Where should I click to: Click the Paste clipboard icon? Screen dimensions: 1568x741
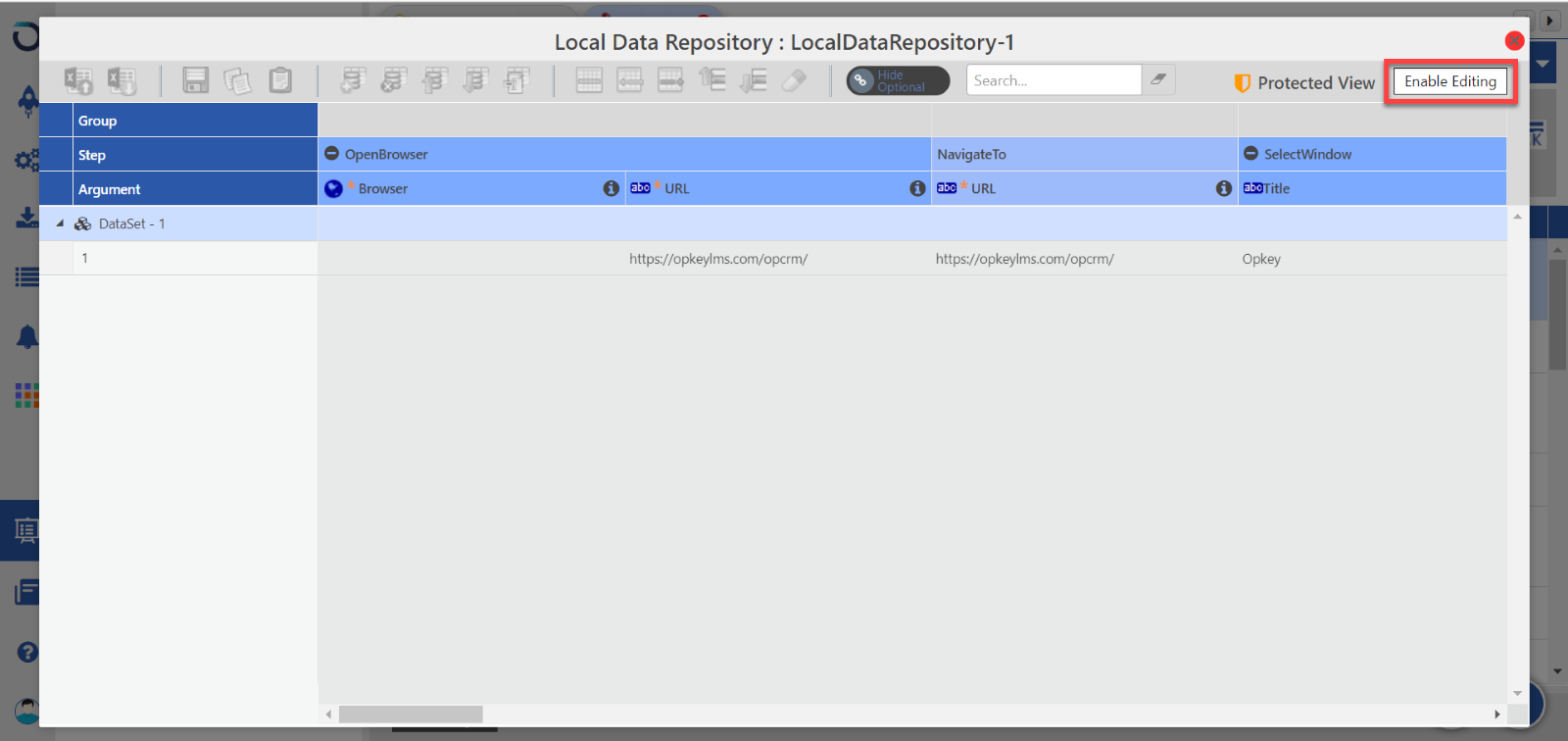pyautogui.click(x=280, y=80)
